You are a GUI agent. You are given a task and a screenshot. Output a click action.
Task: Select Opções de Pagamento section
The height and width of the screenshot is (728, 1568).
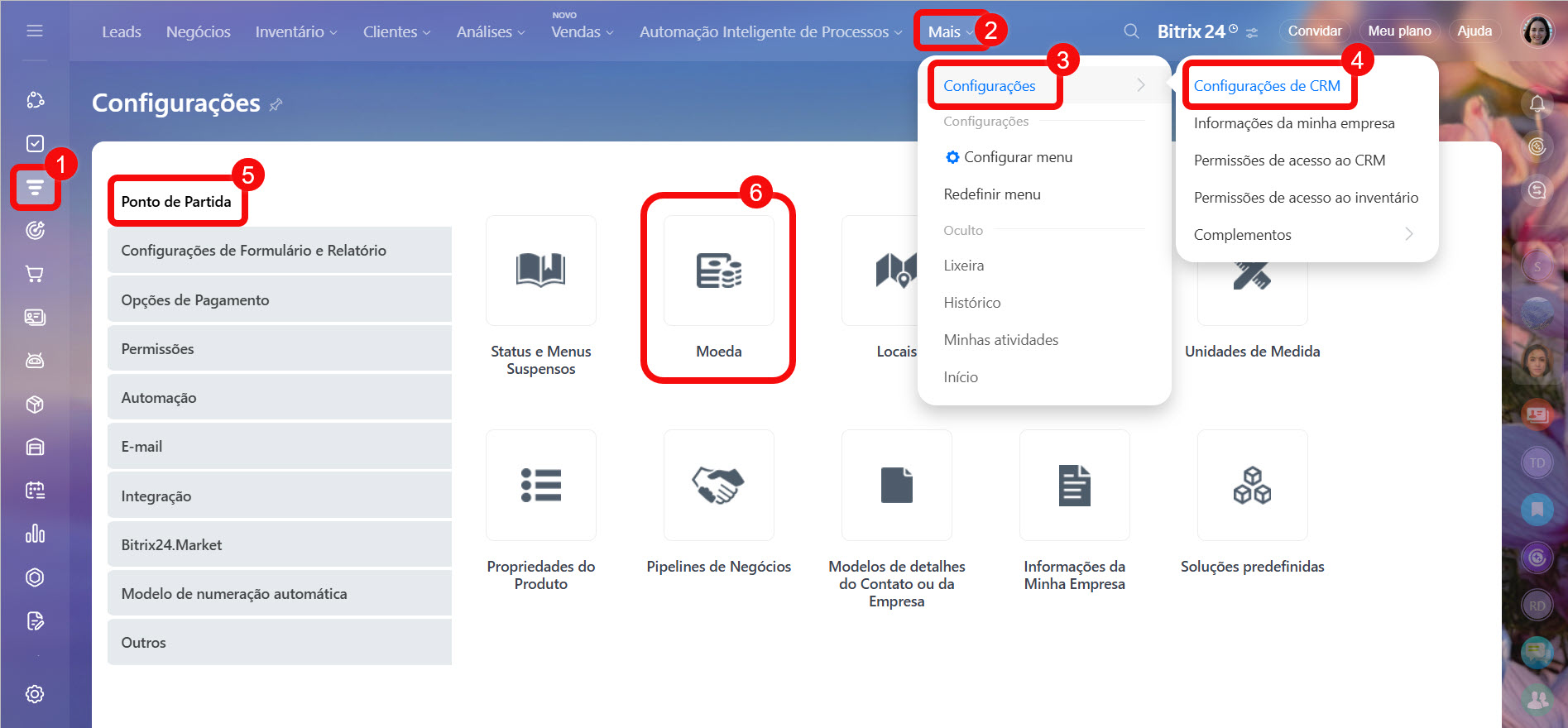[x=280, y=299]
